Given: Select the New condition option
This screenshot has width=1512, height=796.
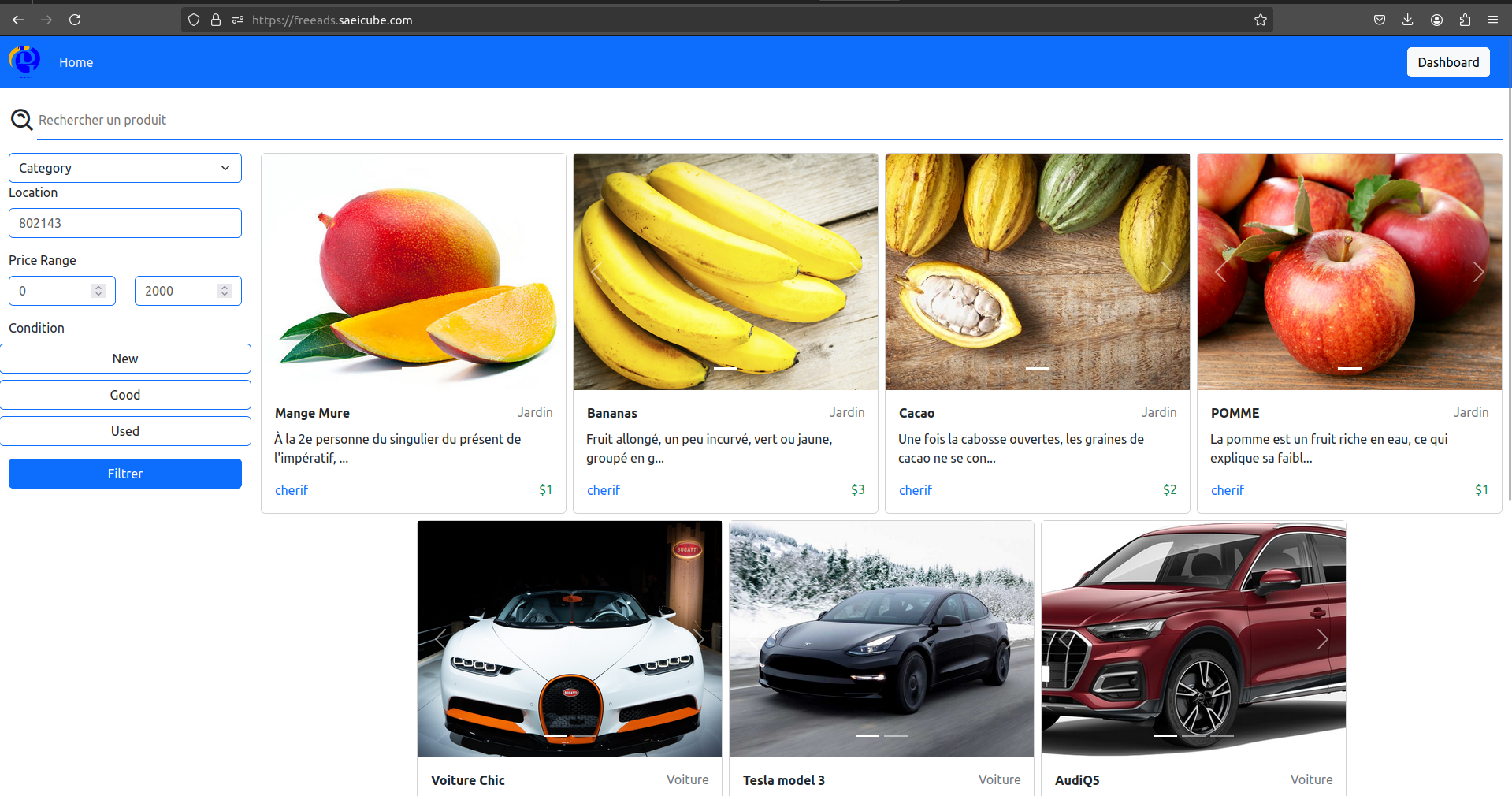Looking at the screenshot, I should point(125,359).
